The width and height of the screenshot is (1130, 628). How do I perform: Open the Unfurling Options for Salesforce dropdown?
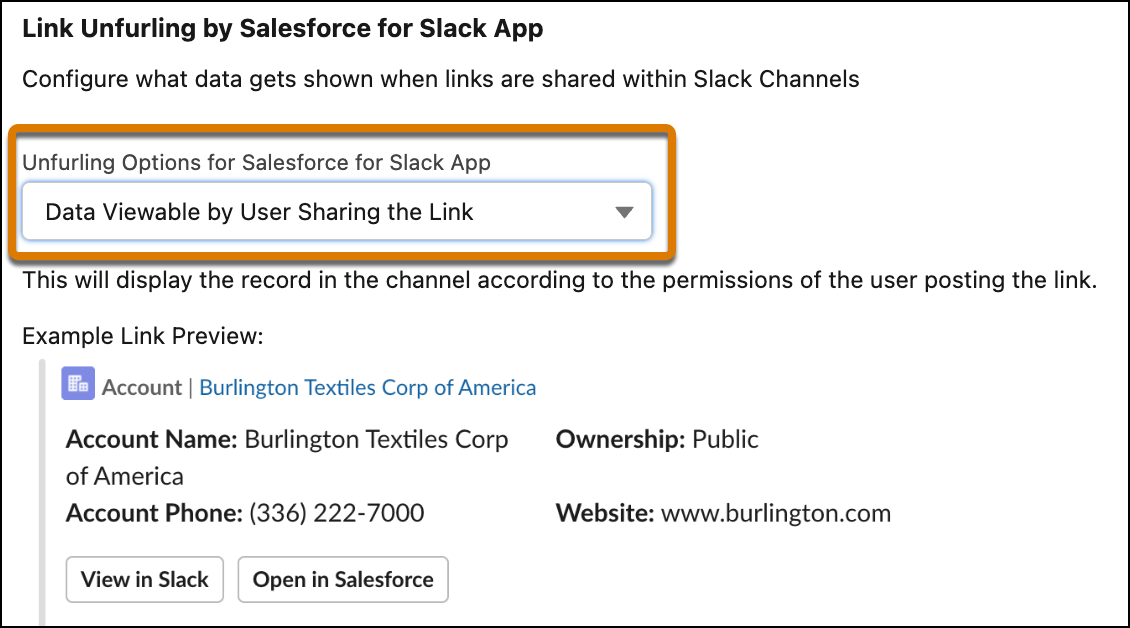pos(340,211)
